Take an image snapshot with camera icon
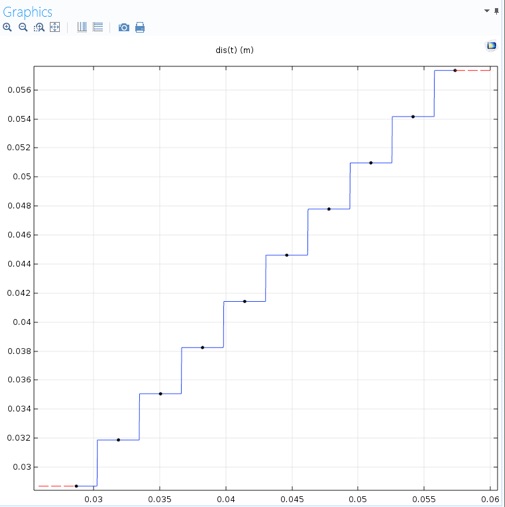 click(x=124, y=27)
